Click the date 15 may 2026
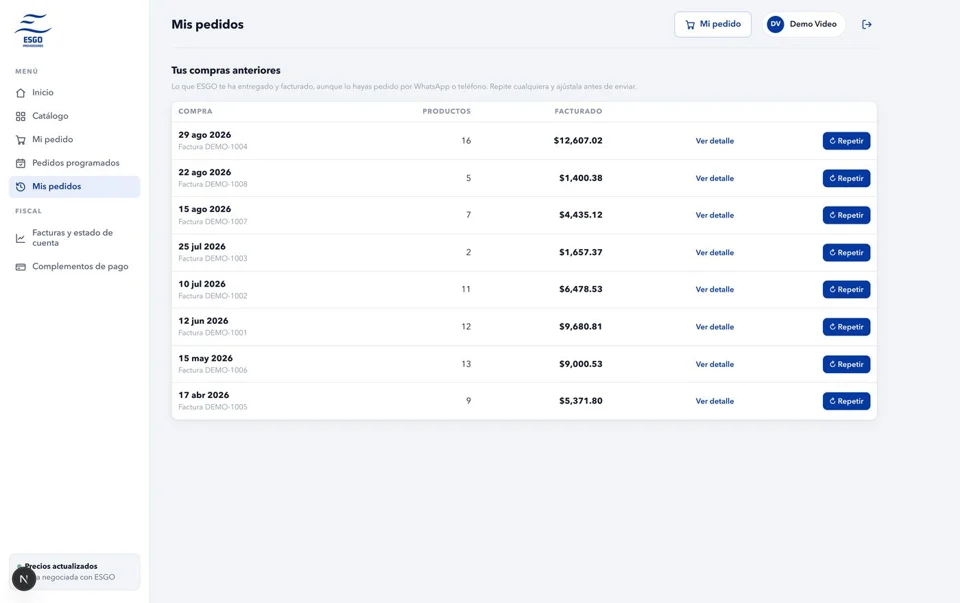Screen dimensions: 960x603 tap(205, 359)
